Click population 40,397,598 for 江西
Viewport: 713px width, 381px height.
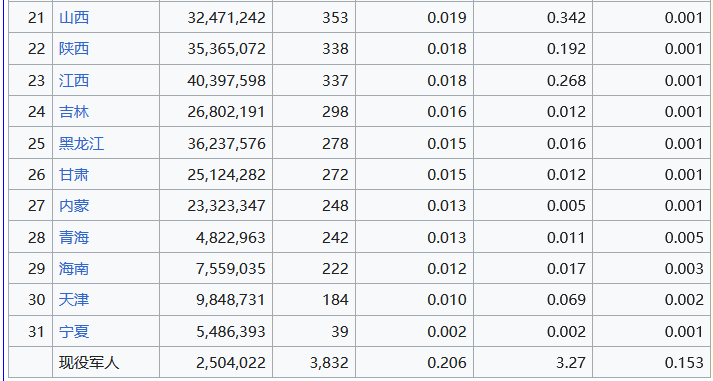click(x=226, y=80)
